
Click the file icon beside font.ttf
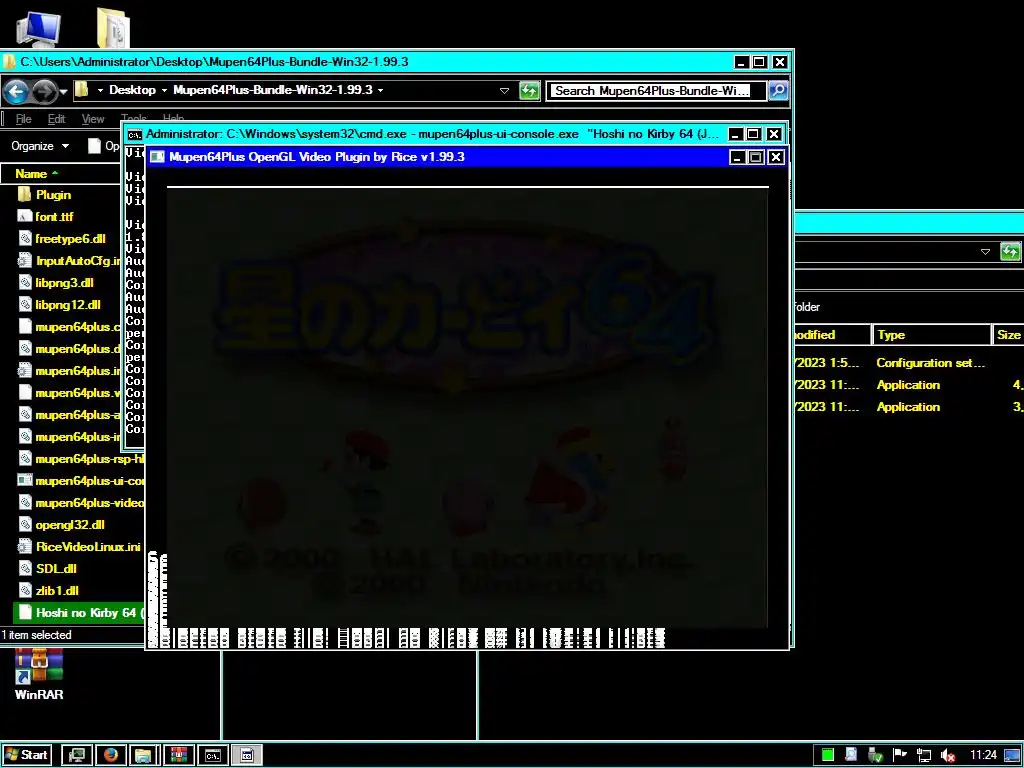point(25,216)
